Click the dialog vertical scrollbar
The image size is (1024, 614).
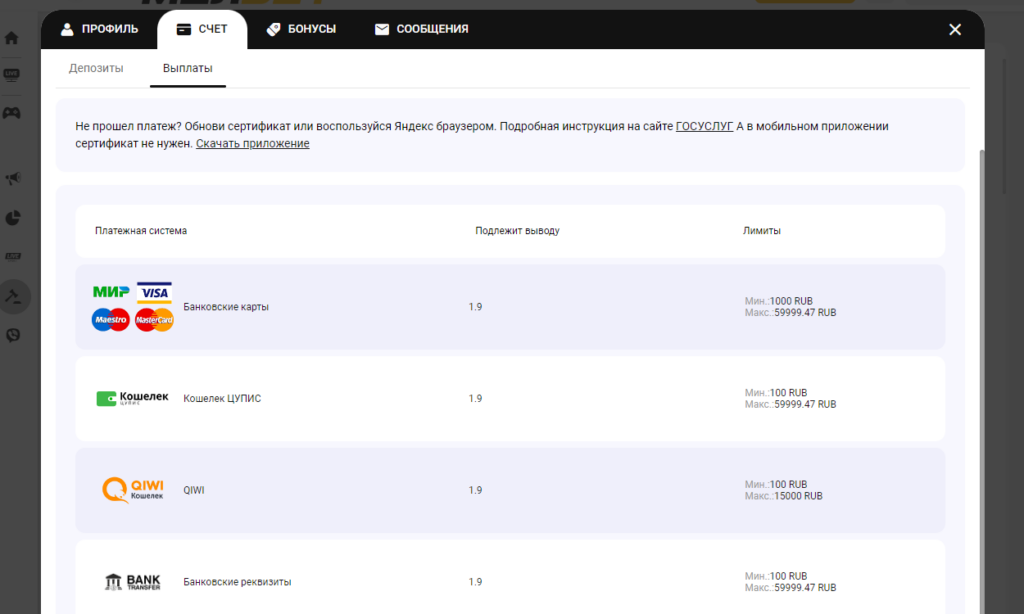[981, 382]
